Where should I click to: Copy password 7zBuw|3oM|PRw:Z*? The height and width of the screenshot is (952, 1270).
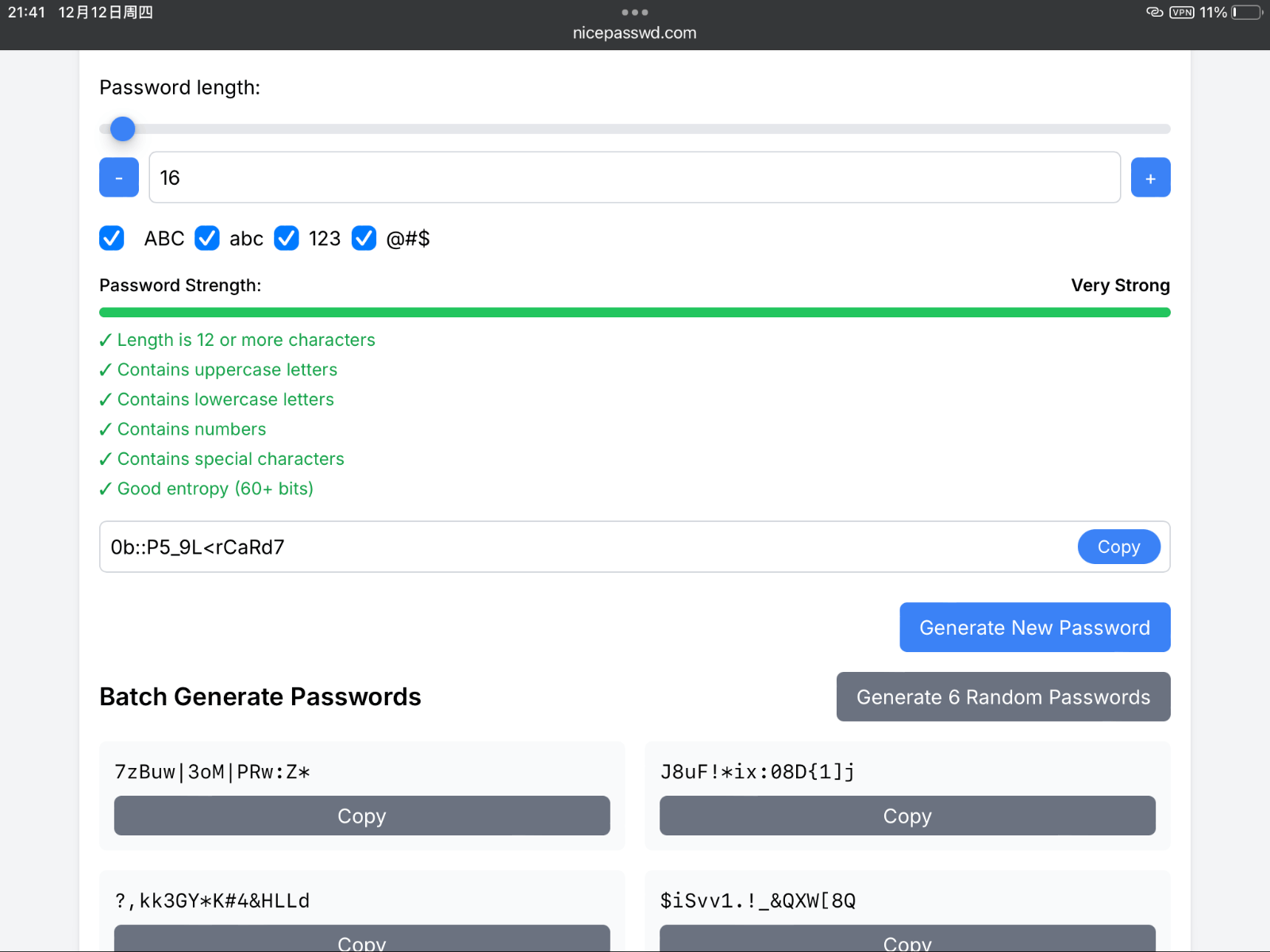click(362, 816)
